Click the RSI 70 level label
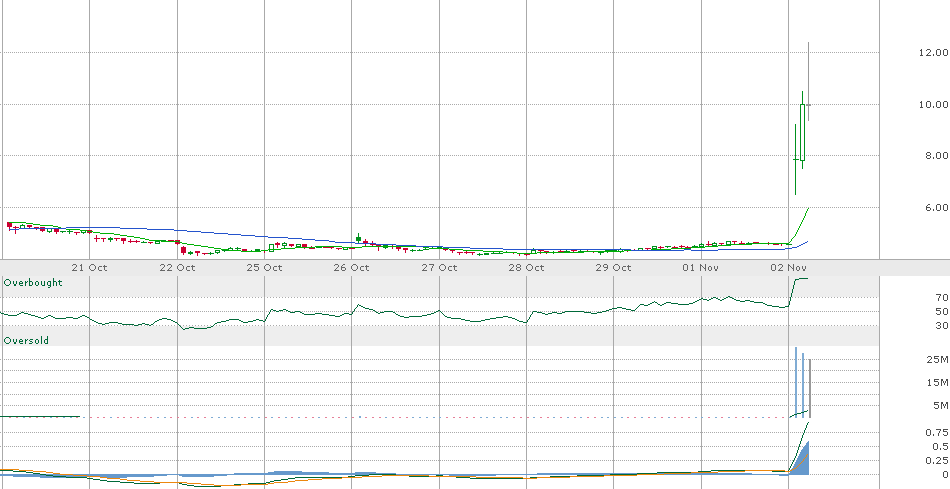The width and height of the screenshot is (950, 489). 942,298
